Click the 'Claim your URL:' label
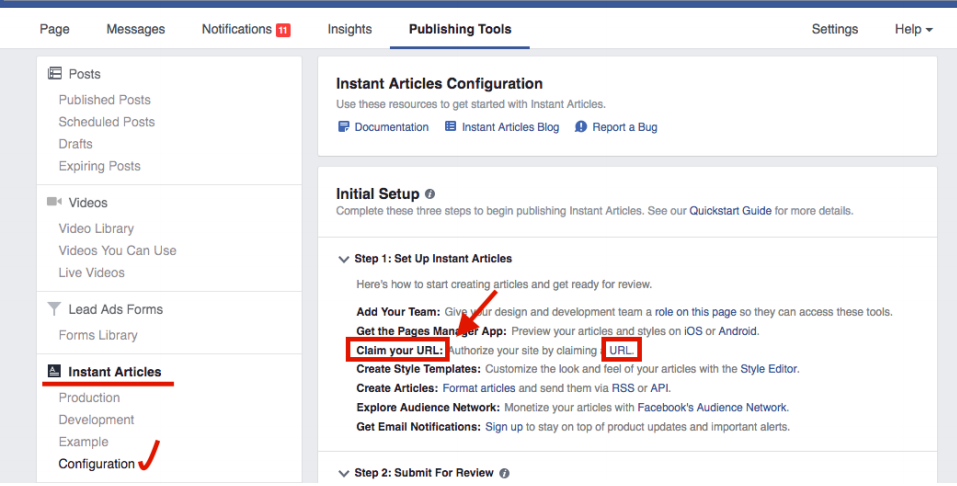The image size is (957, 486). (x=400, y=350)
